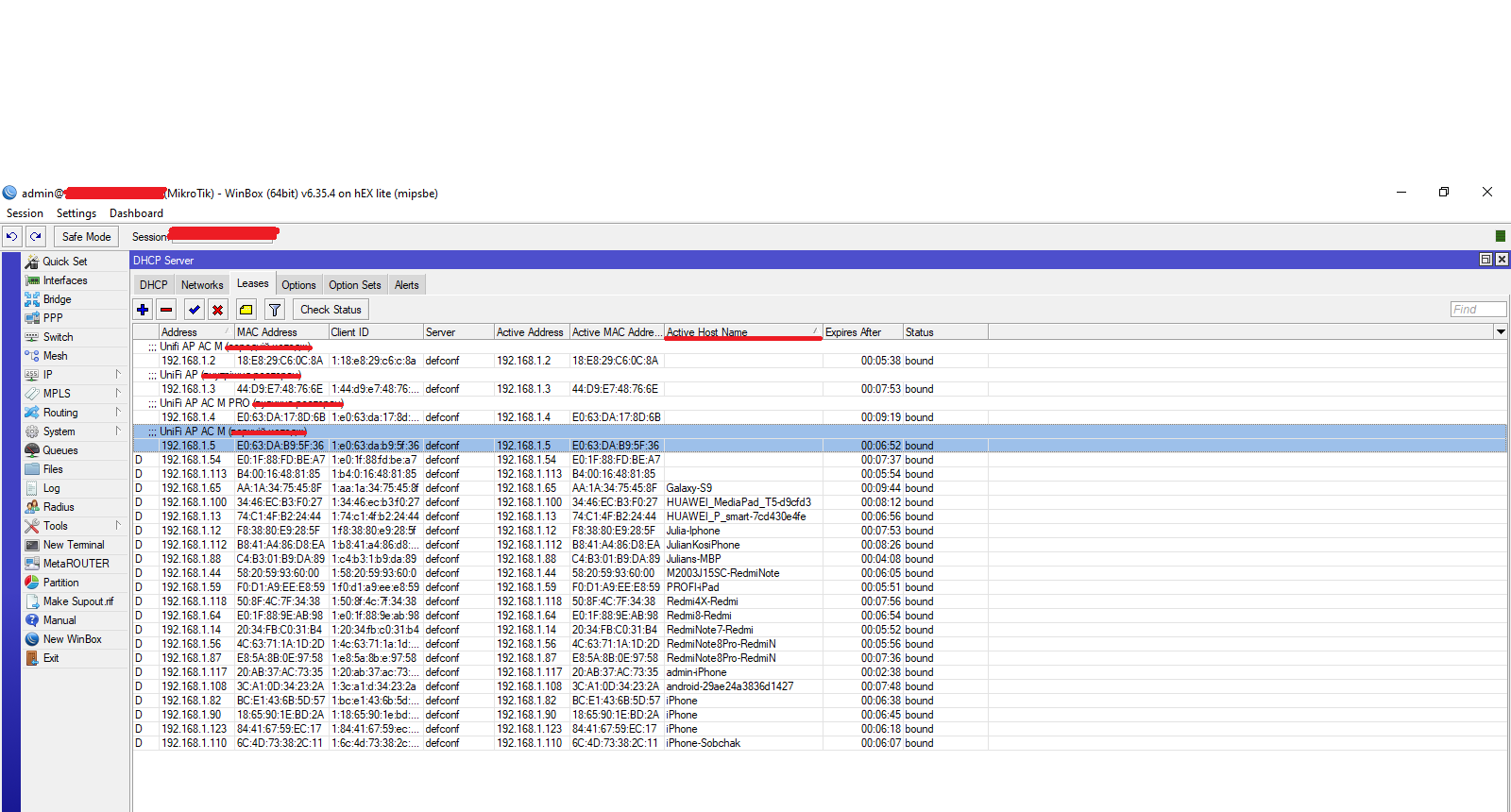This screenshot has width=1511, height=812.
Task: Open New Terminal in sidebar
Action: [76, 545]
